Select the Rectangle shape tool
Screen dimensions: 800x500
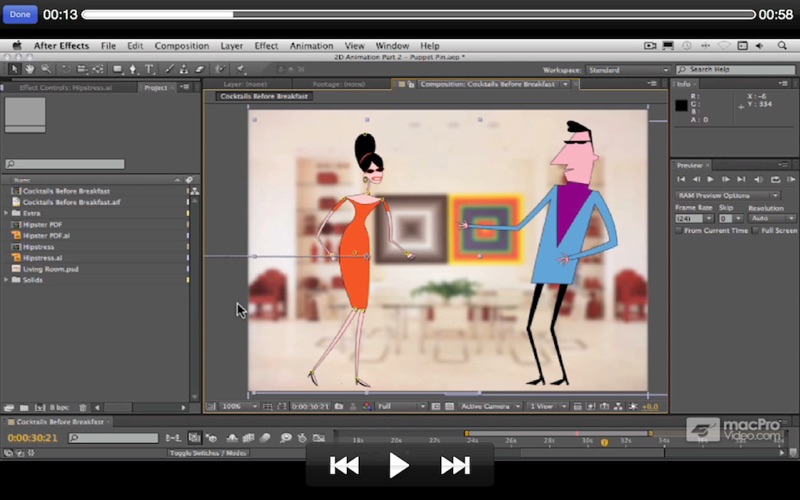click(118, 69)
